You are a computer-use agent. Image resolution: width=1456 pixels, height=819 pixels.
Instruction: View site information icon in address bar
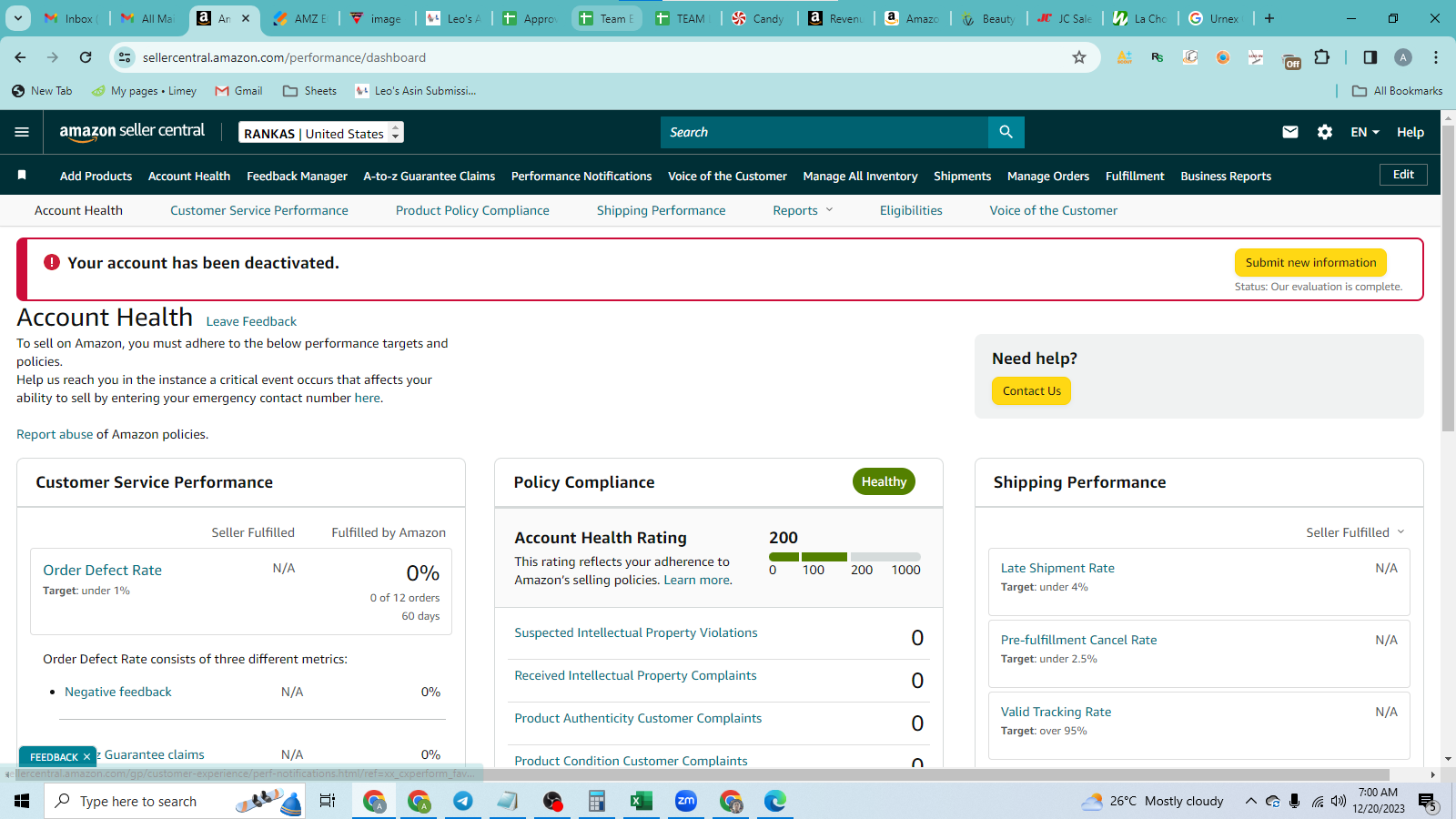pyautogui.click(x=126, y=57)
